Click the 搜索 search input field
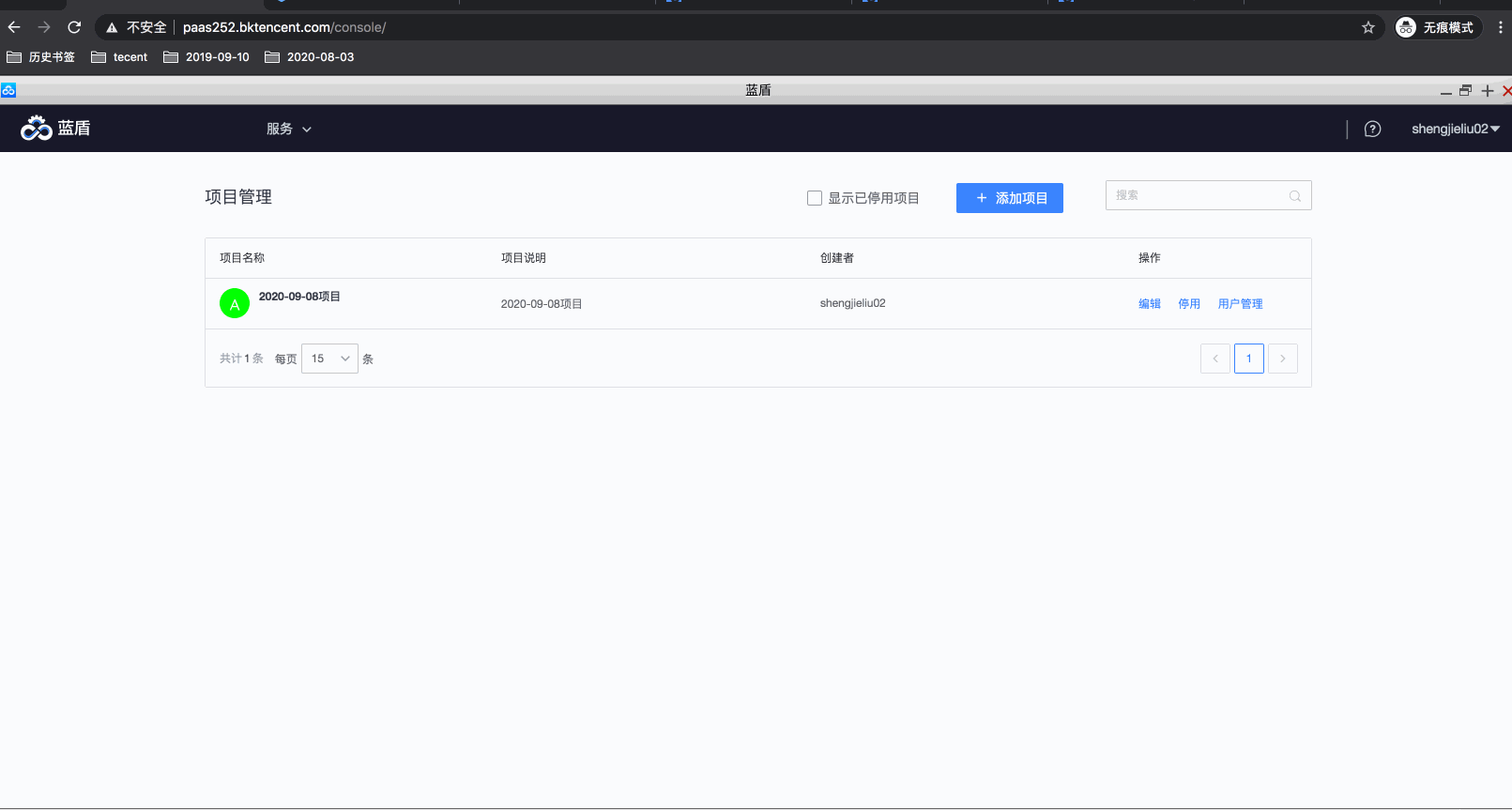This screenshot has height=810, width=1512. (1209, 195)
